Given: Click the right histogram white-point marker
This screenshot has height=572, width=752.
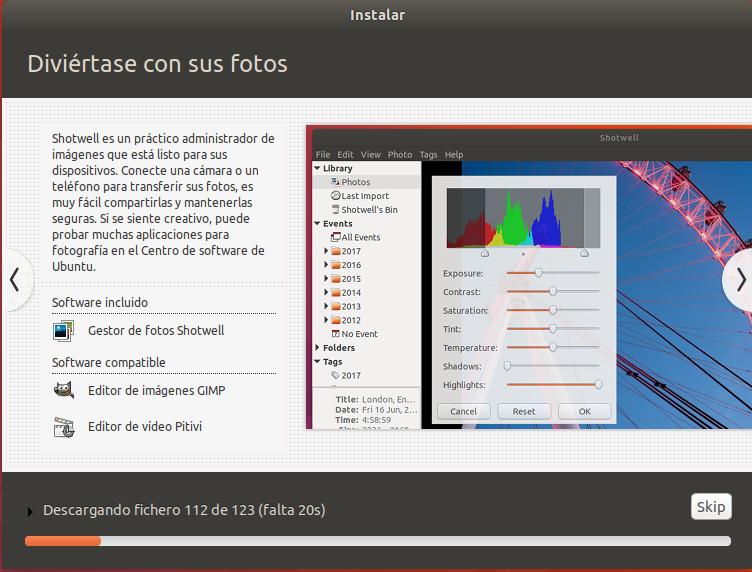Looking at the screenshot, I should [x=584, y=253].
